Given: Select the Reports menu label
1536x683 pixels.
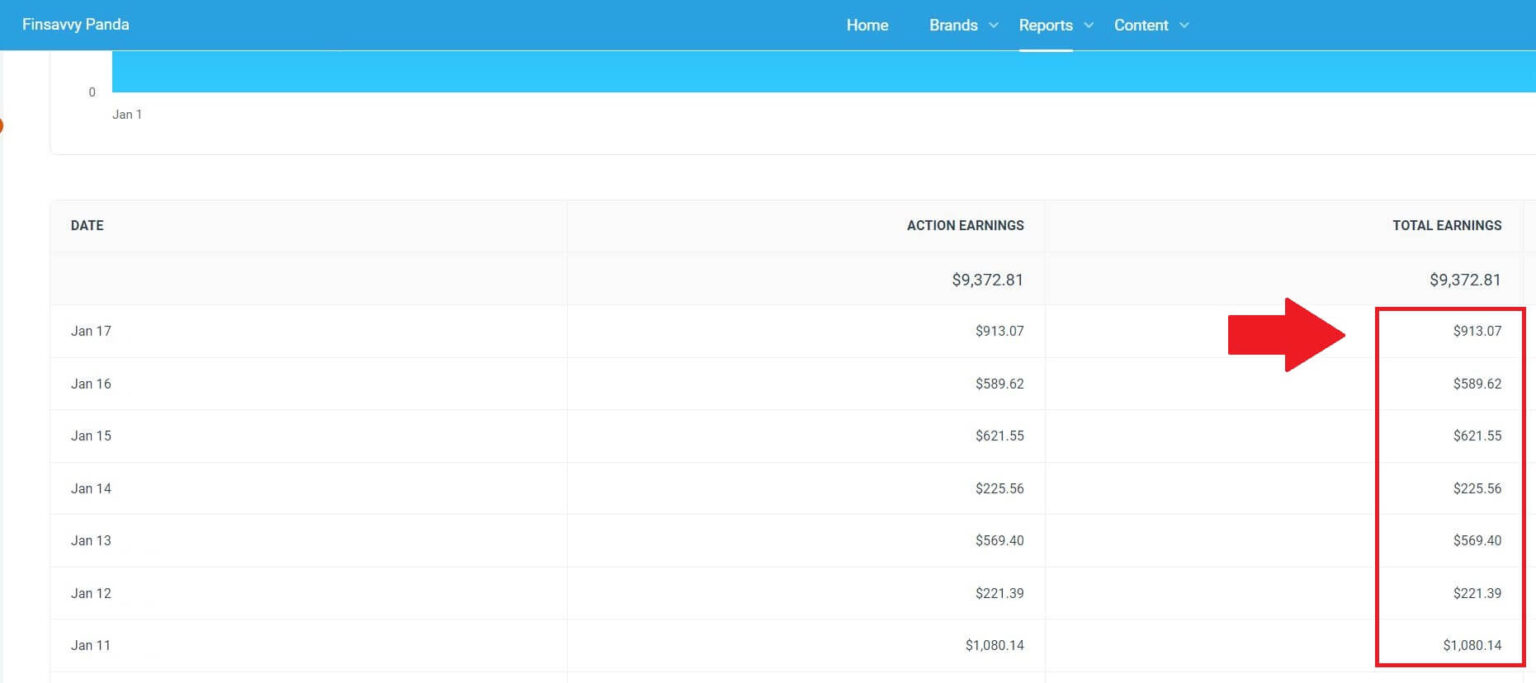Looking at the screenshot, I should [x=1045, y=25].
